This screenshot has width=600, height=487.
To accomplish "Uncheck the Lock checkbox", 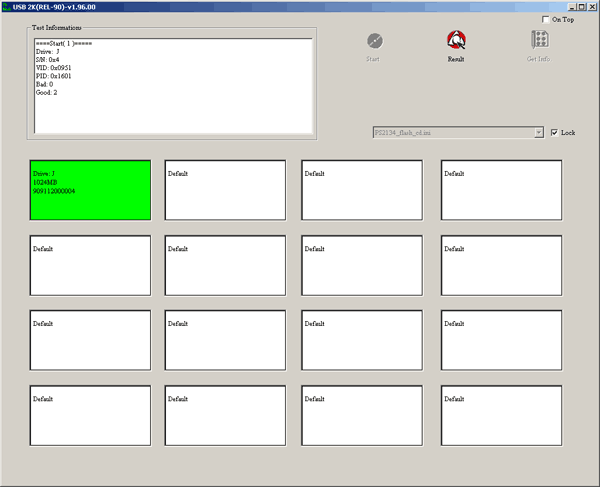I will (555, 132).
